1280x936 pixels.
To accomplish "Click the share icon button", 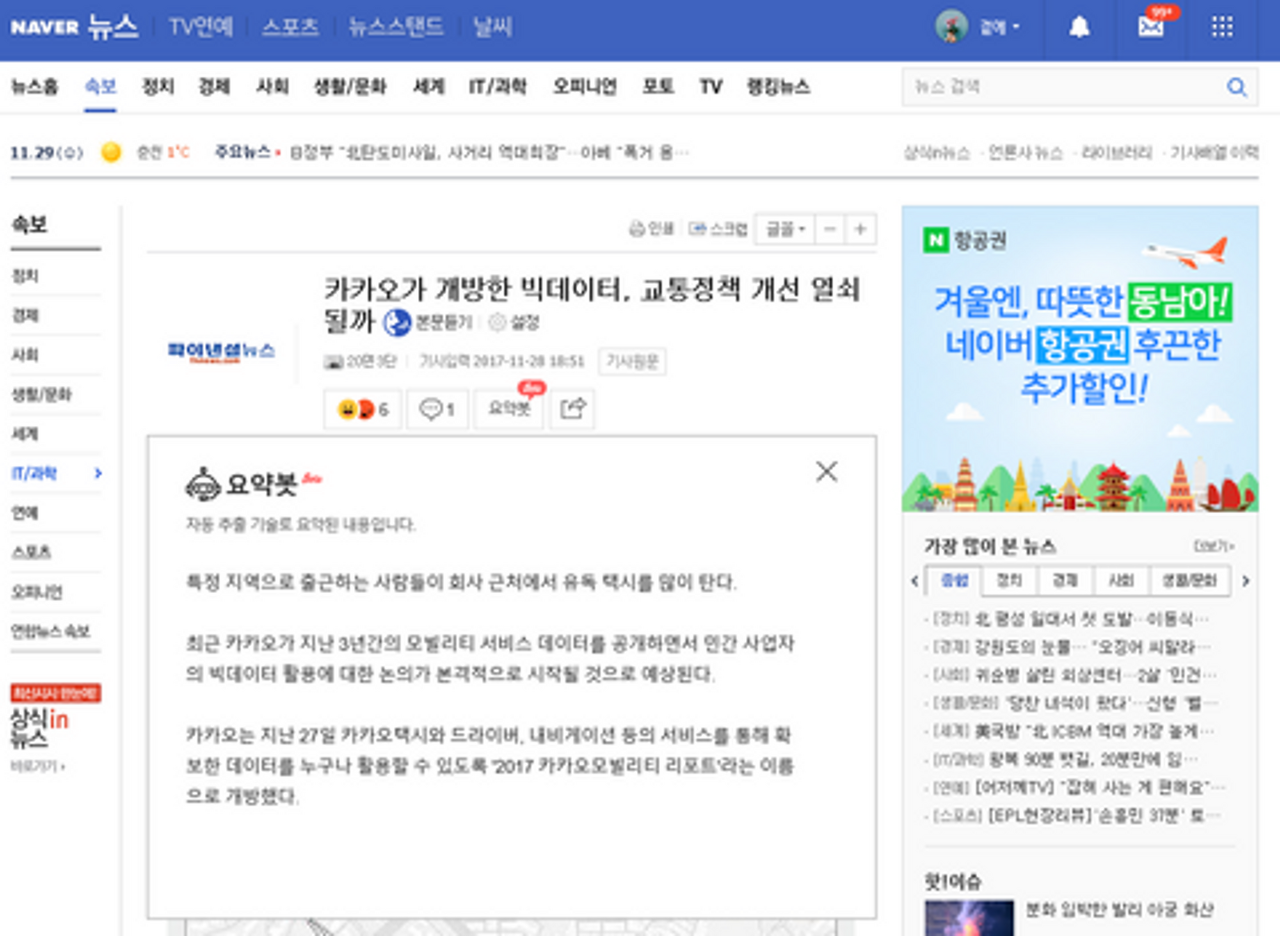I will [573, 409].
